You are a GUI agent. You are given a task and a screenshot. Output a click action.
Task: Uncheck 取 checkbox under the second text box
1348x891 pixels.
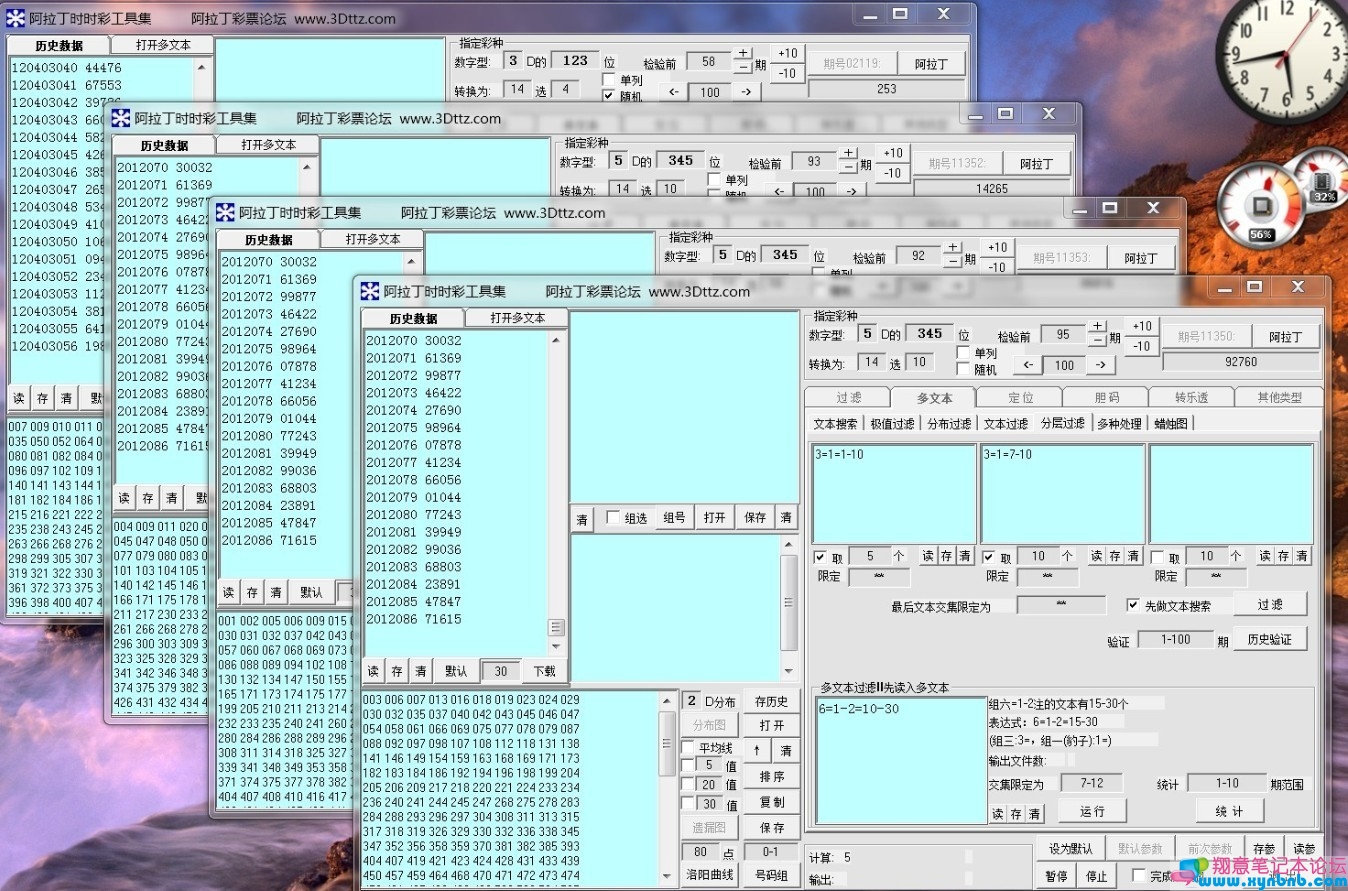[x=989, y=557]
